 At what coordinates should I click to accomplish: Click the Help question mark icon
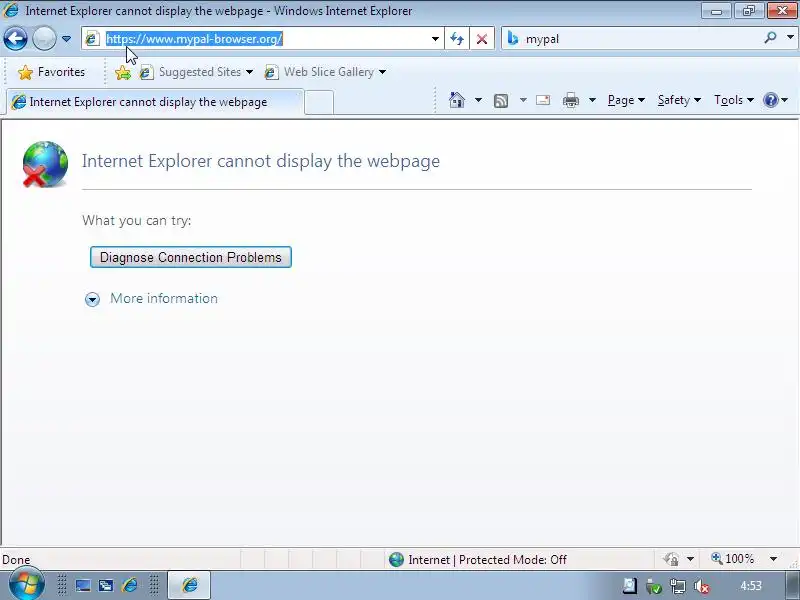pos(770,100)
